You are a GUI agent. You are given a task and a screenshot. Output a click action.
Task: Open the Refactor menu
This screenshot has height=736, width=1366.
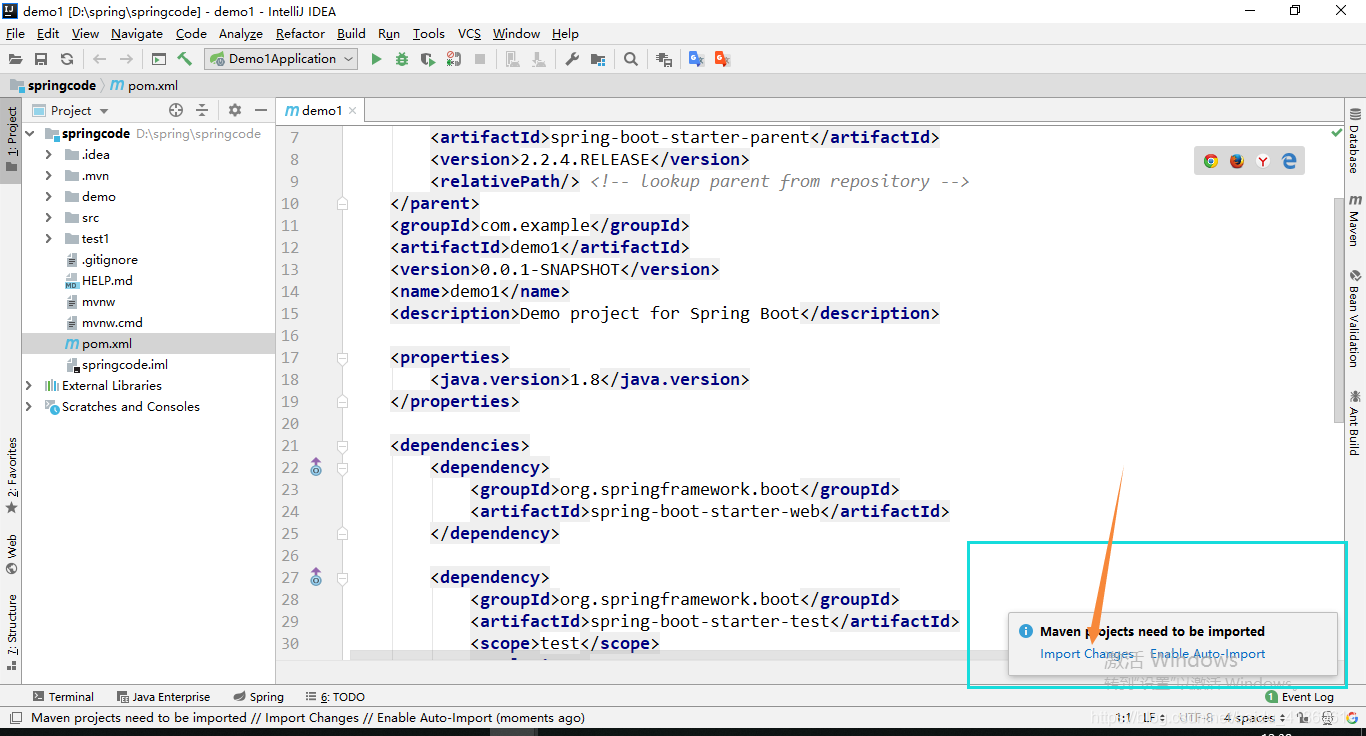point(301,33)
